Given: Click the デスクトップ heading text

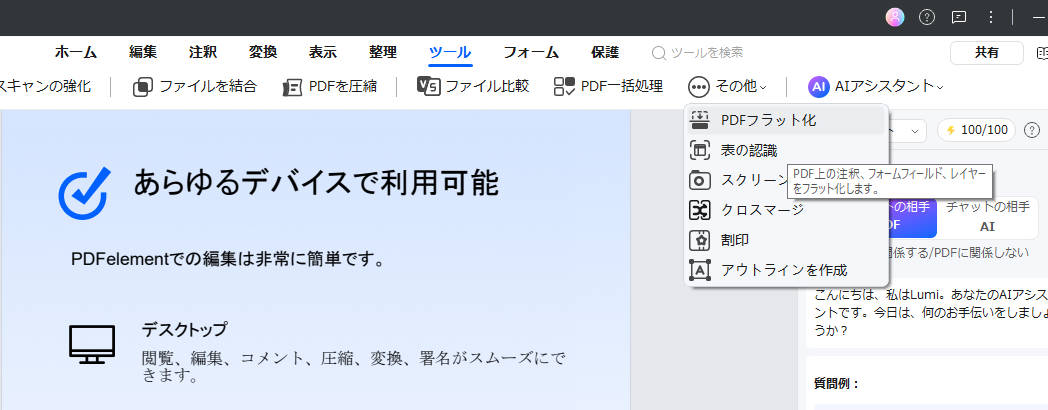Looking at the screenshot, I should tap(184, 330).
